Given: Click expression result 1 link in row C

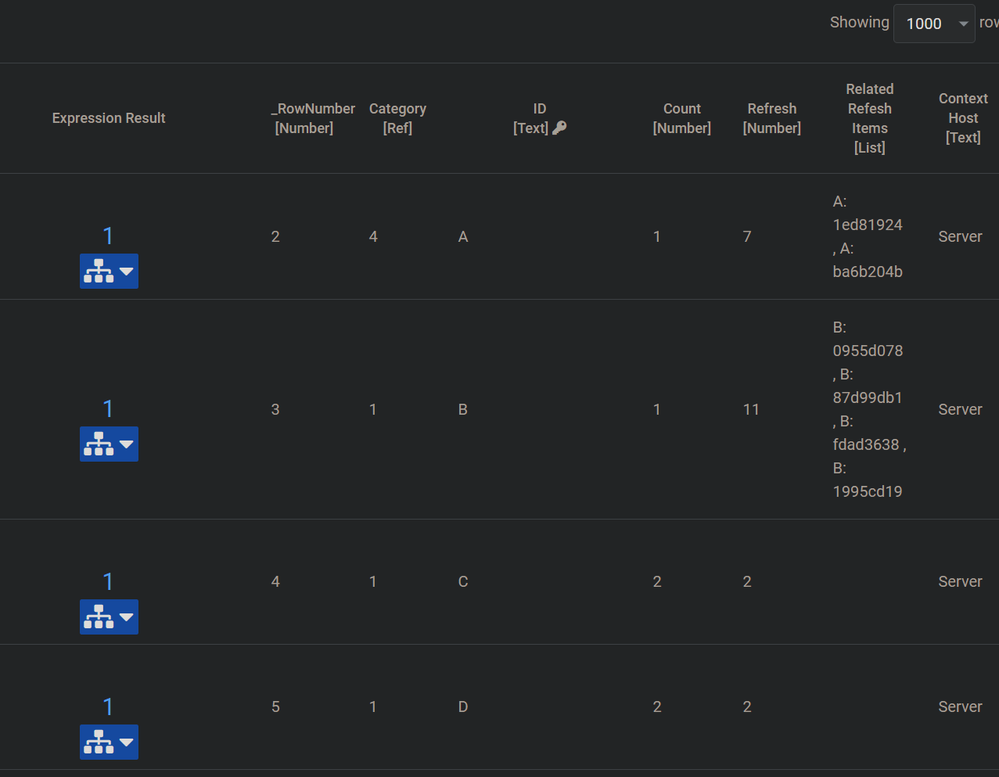Looking at the screenshot, I should point(108,581).
